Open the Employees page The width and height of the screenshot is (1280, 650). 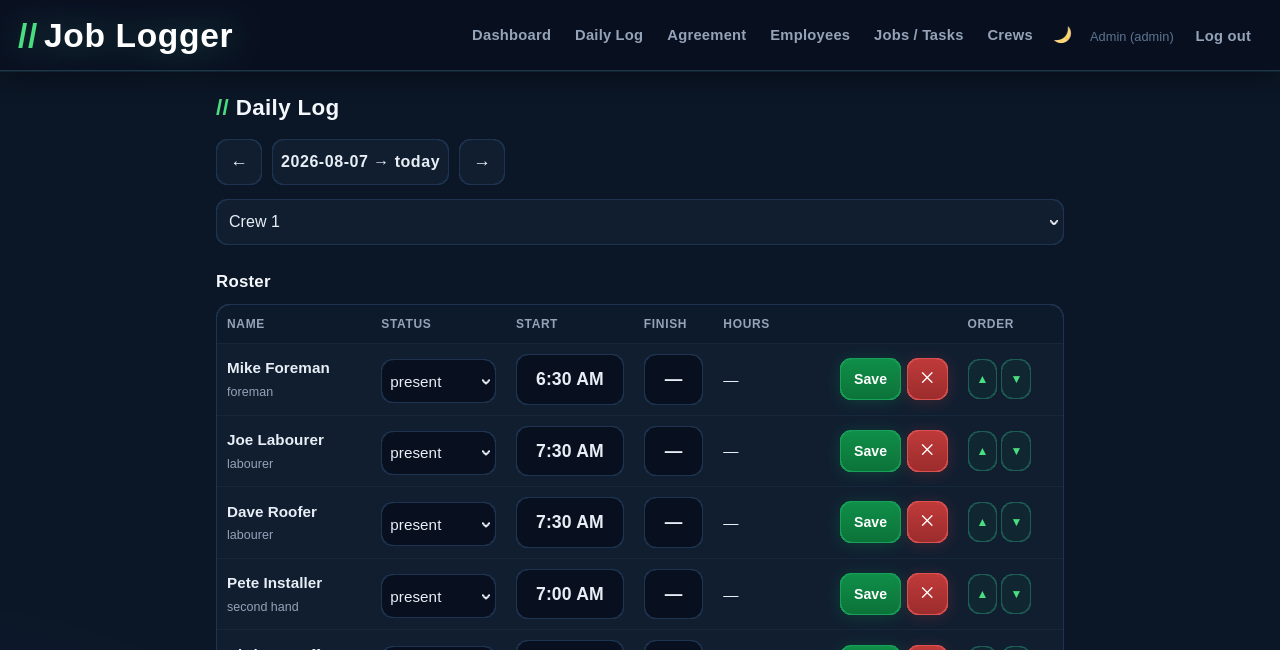click(x=810, y=35)
